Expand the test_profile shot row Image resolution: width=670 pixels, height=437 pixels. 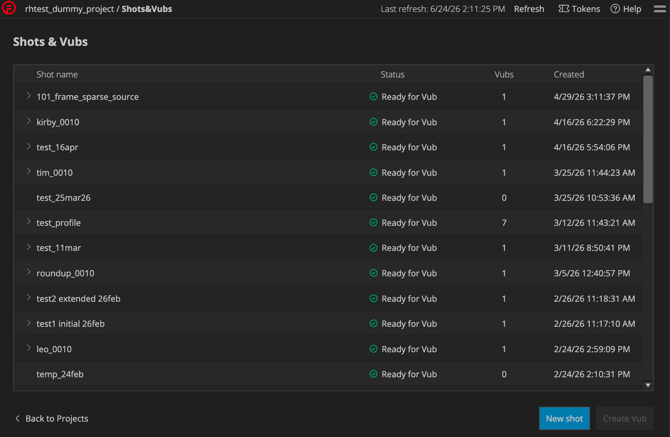pyautogui.click(x=29, y=222)
